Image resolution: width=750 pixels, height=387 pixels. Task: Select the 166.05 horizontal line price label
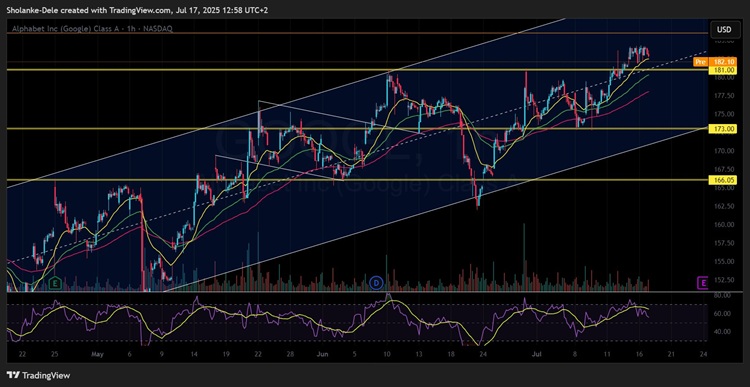[x=724, y=180]
